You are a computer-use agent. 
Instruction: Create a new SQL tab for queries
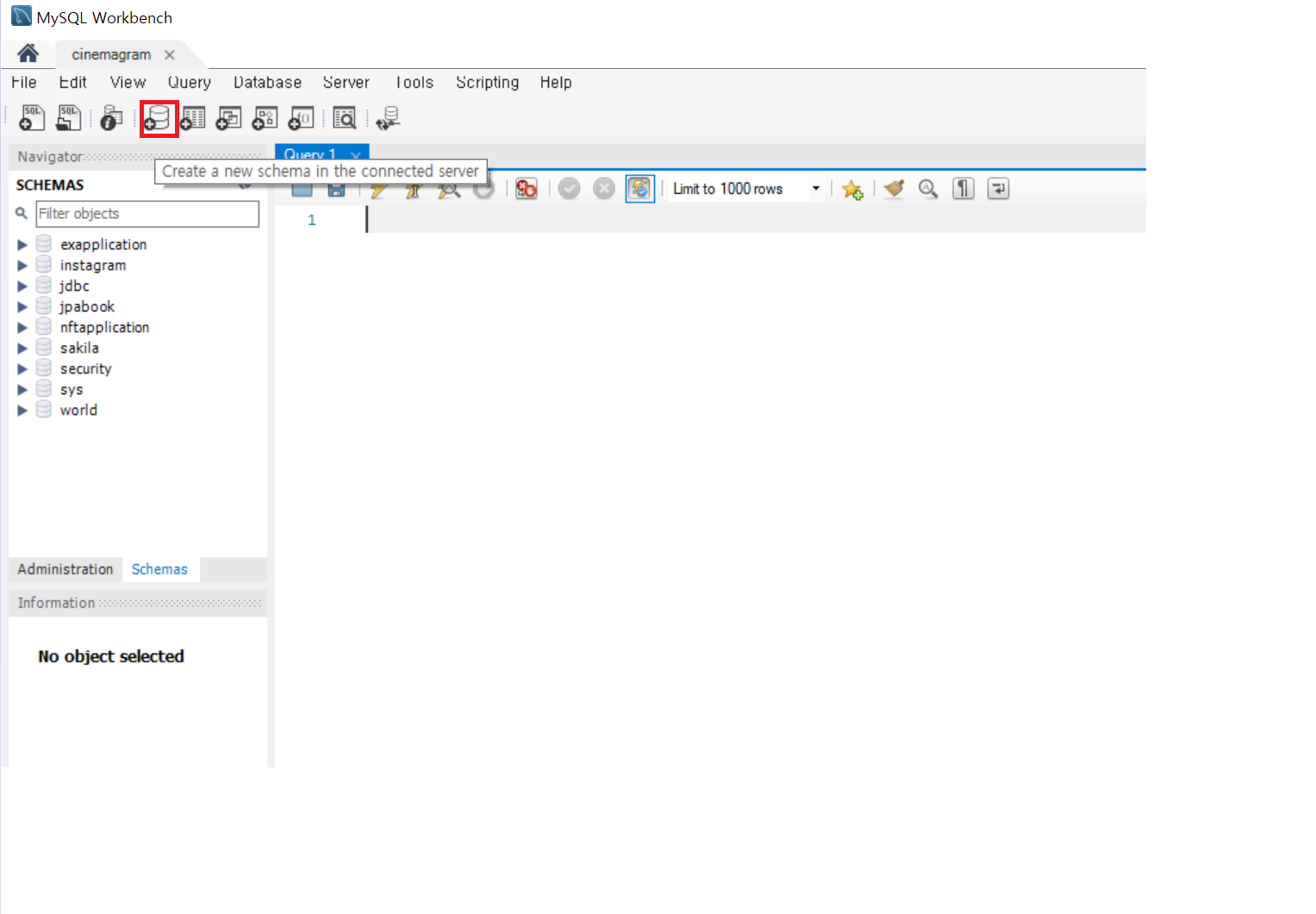click(x=32, y=118)
